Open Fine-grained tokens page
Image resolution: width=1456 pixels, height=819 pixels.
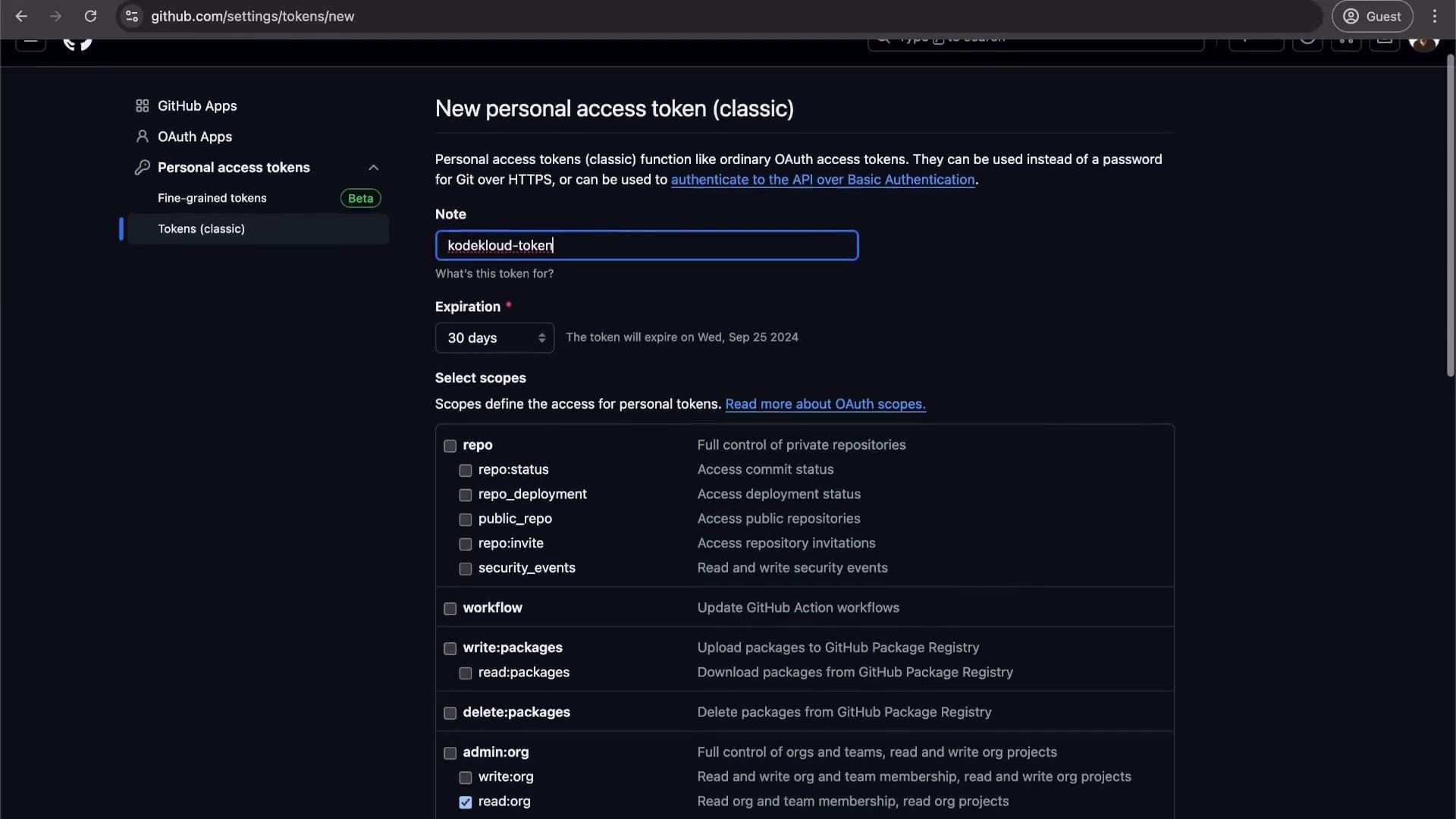click(212, 198)
